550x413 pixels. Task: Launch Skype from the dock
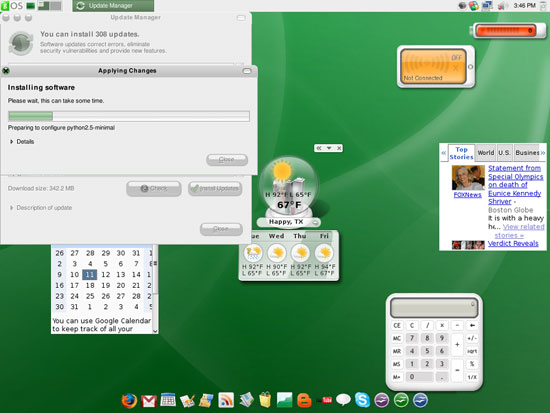362,400
